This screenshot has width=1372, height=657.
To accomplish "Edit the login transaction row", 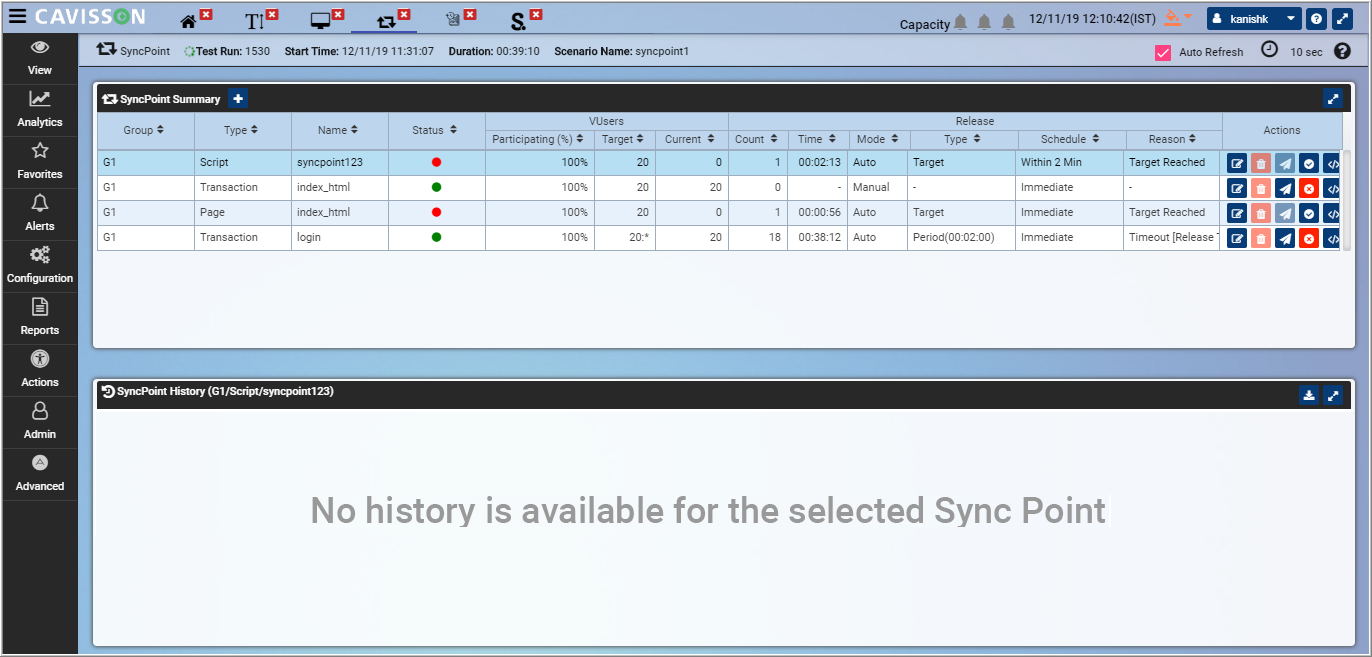I will (x=1237, y=238).
